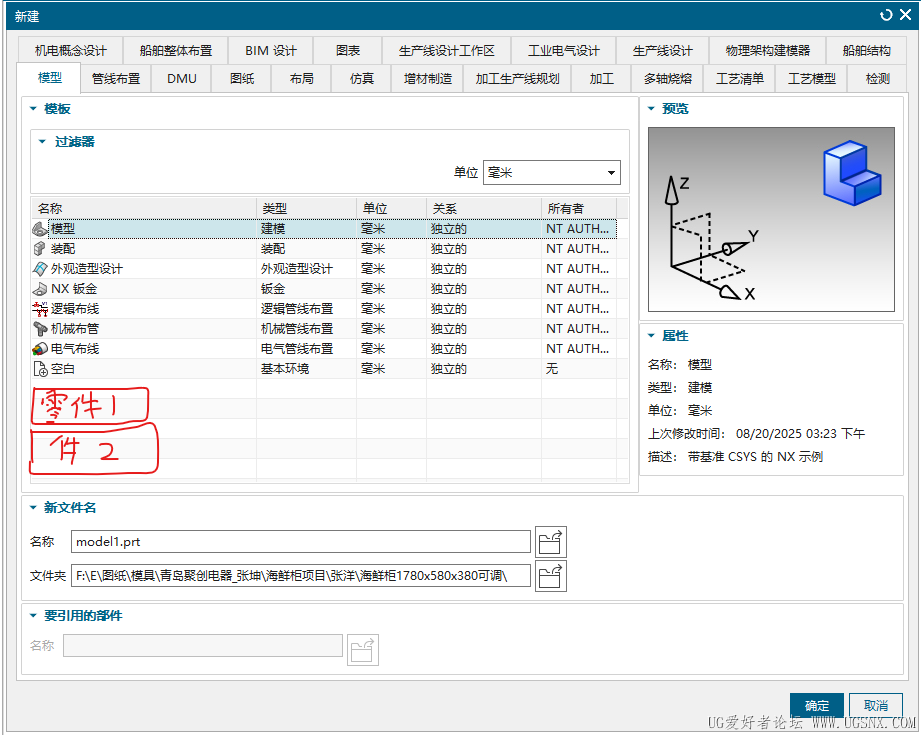This screenshot has height=735, width=921.
Task: Click the 装配 assembly template icon
Action: point(40,249)
